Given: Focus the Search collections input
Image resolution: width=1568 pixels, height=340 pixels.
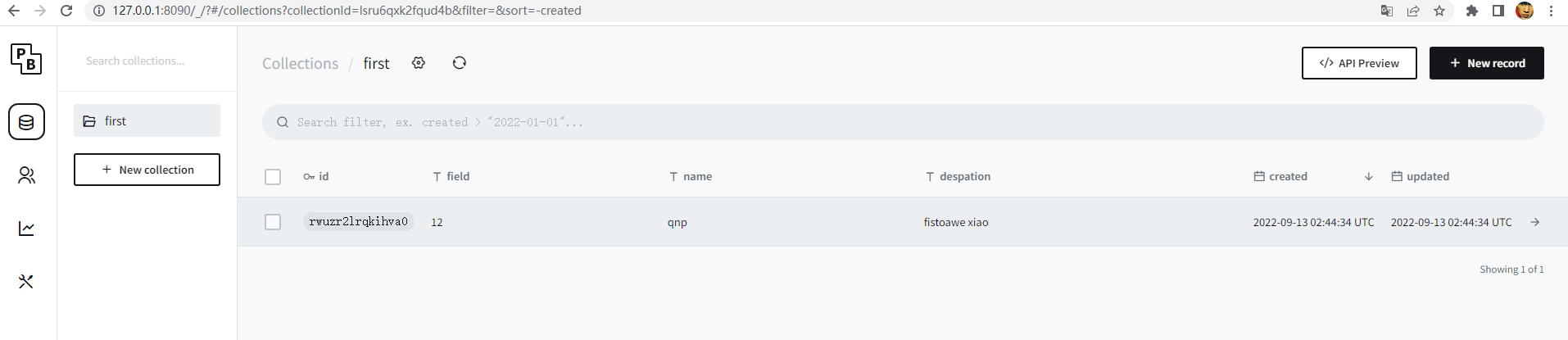Looking at the screenshot, I should (147, 61).
